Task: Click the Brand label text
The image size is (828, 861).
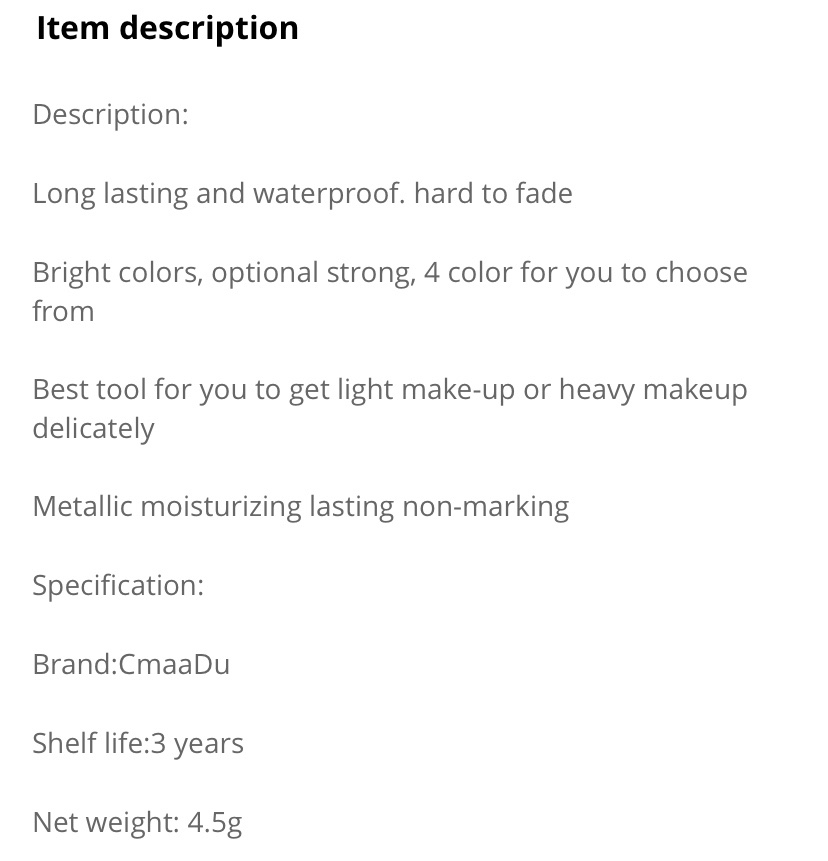Action: tap(74, 664)
